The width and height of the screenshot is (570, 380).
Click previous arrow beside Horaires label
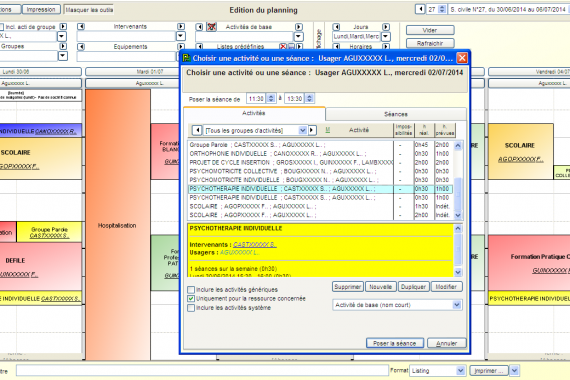(x=336, y=47)
